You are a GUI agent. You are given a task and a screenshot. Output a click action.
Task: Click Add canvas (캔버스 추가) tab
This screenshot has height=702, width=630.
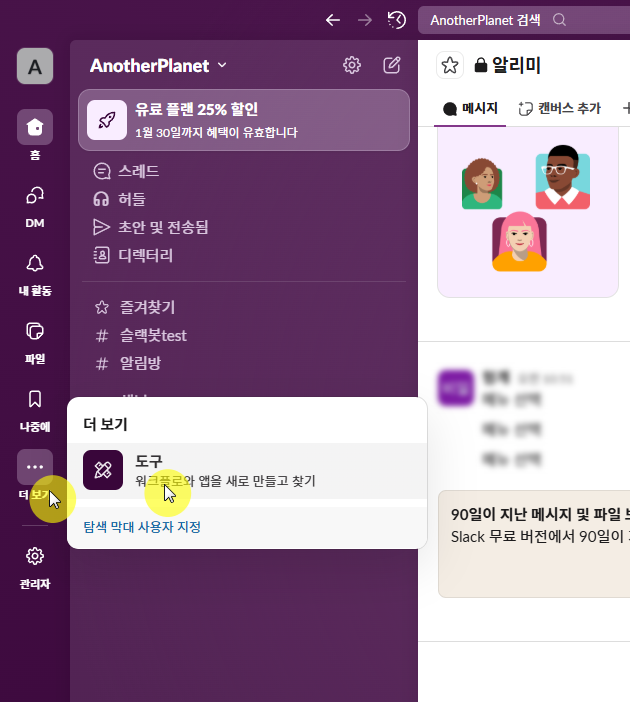559,108
